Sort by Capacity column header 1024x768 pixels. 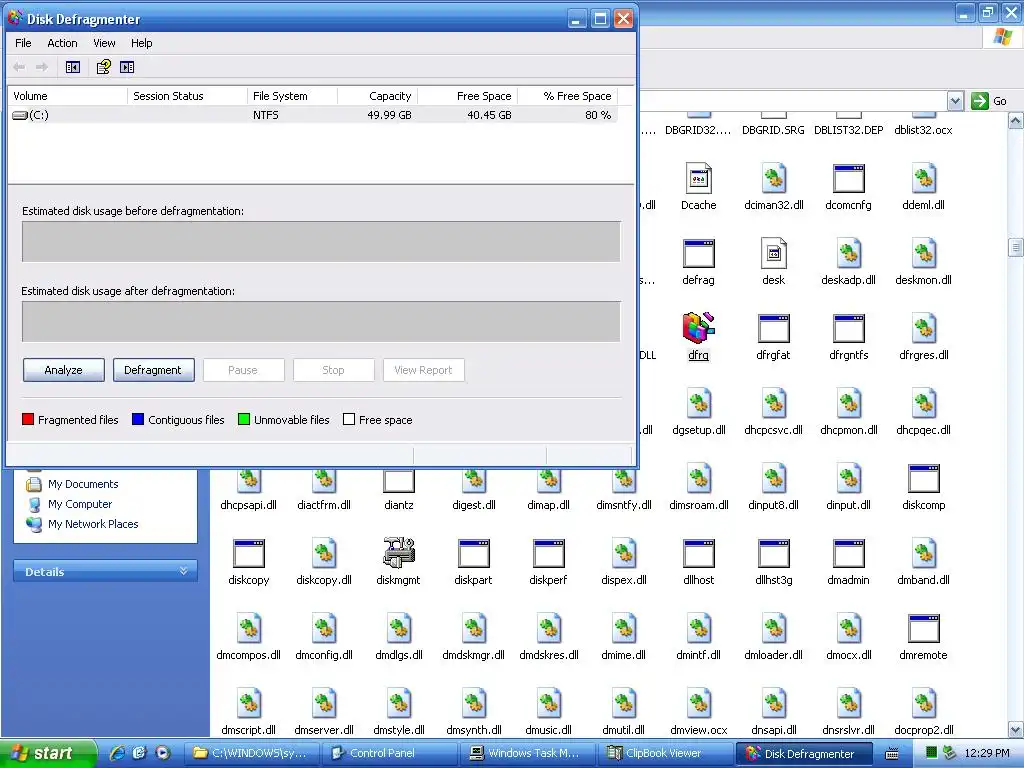pos(377,96)
